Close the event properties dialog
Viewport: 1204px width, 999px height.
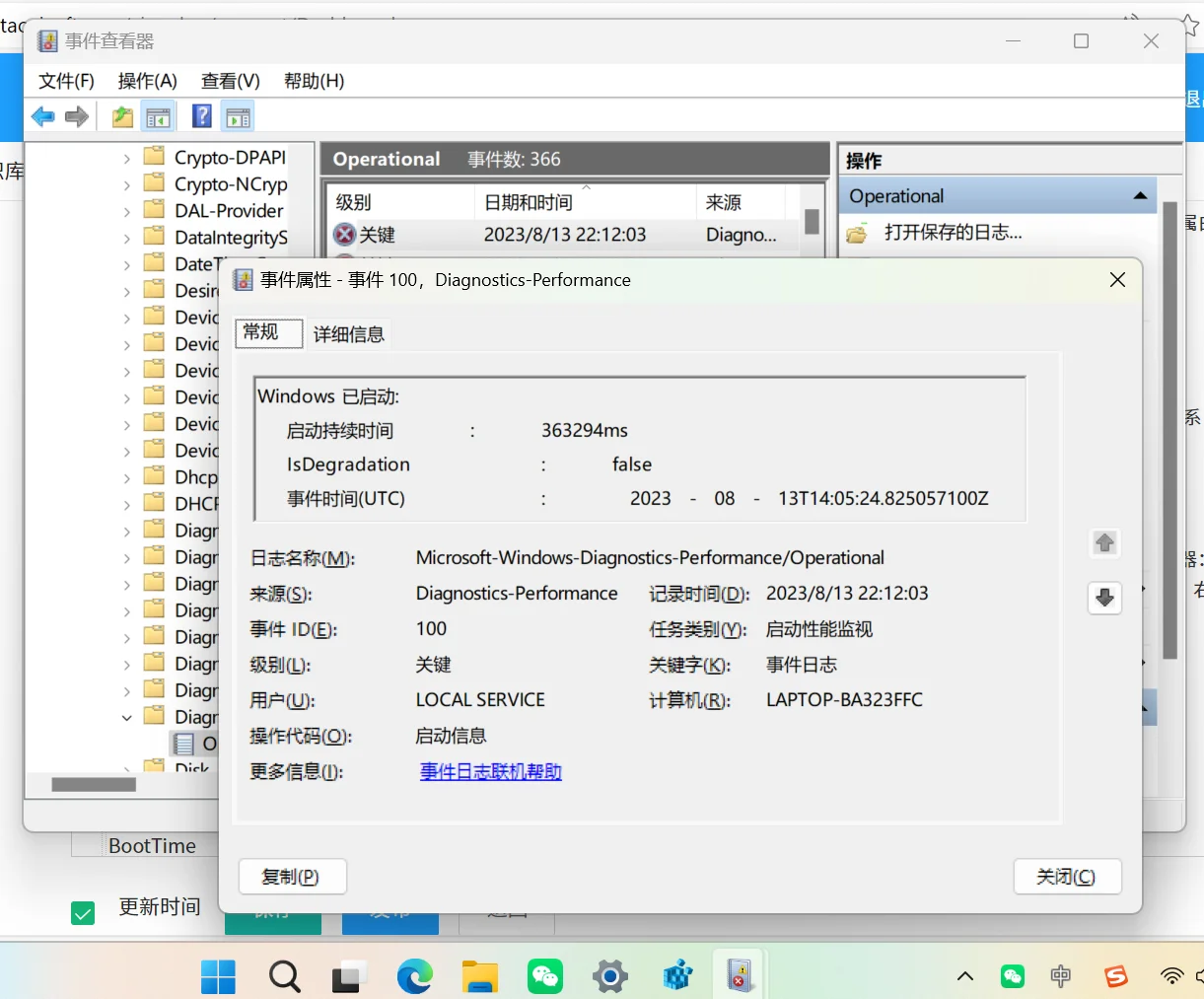[1117, 280]
